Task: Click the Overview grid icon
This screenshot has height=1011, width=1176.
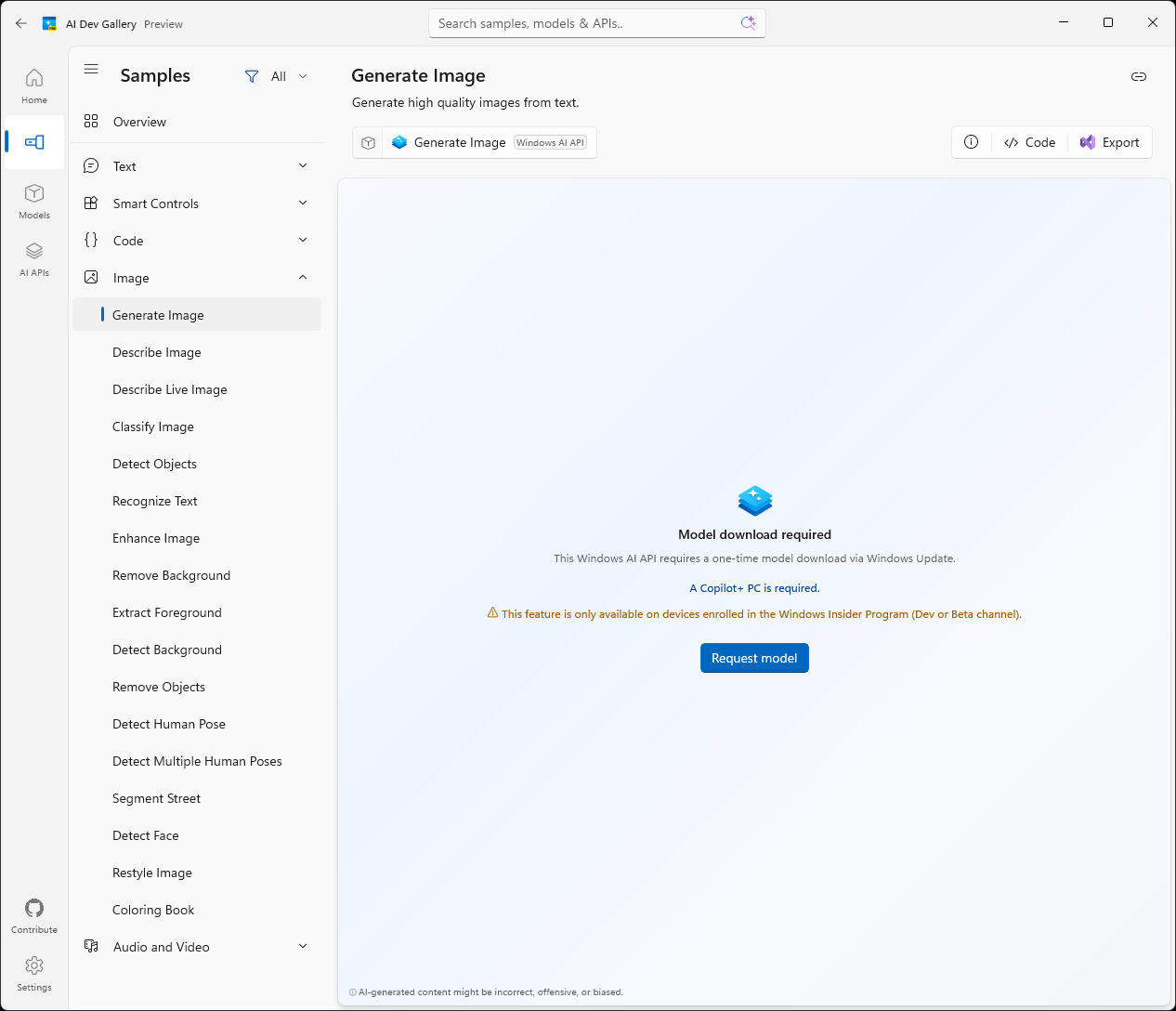Action: (x=91, y=121)
